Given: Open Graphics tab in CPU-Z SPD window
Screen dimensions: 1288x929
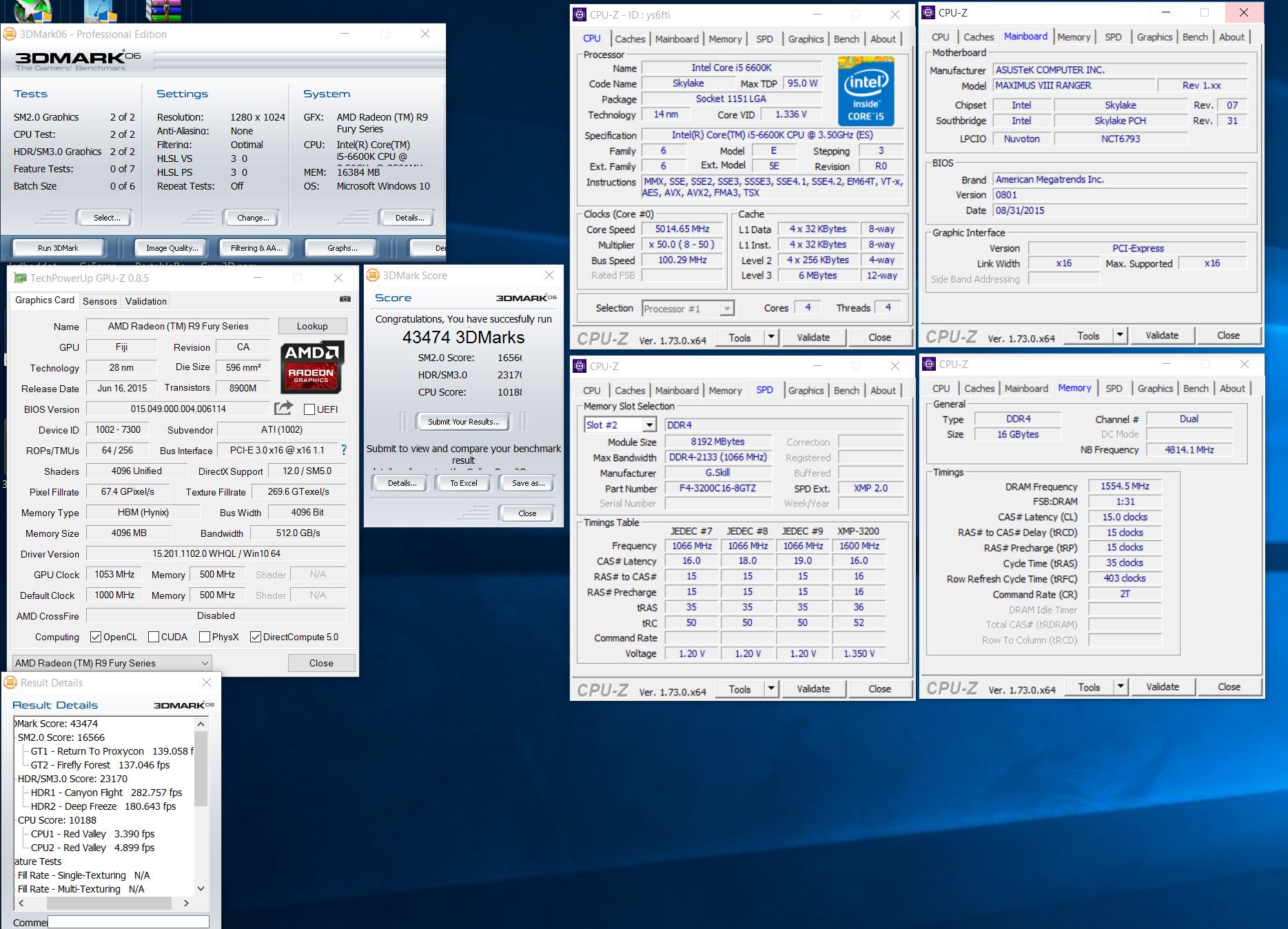Looking at the screenshot, I should pyautogui.click(x=806, y=391).
